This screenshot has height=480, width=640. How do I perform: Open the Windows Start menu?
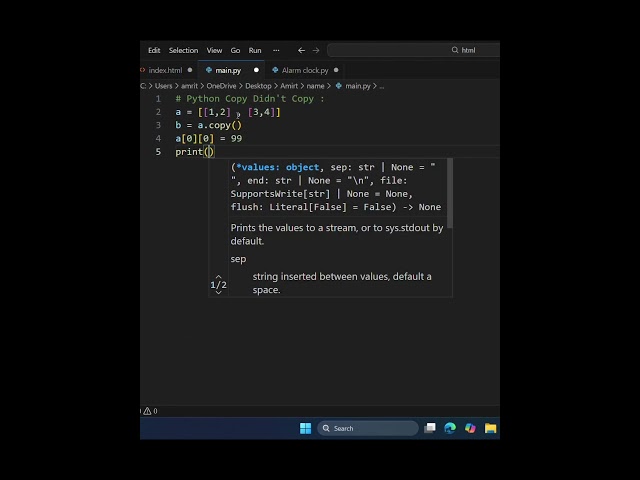click(305, 428)
